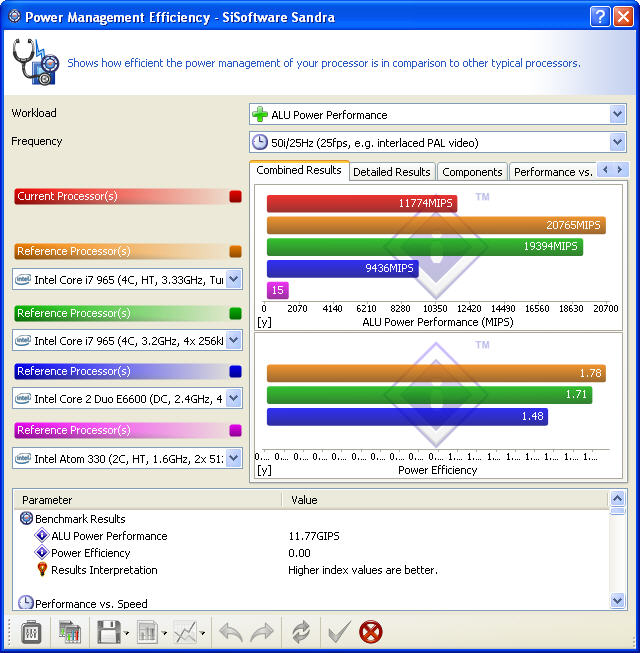Select the Combined Results tab

click(299, 170)
